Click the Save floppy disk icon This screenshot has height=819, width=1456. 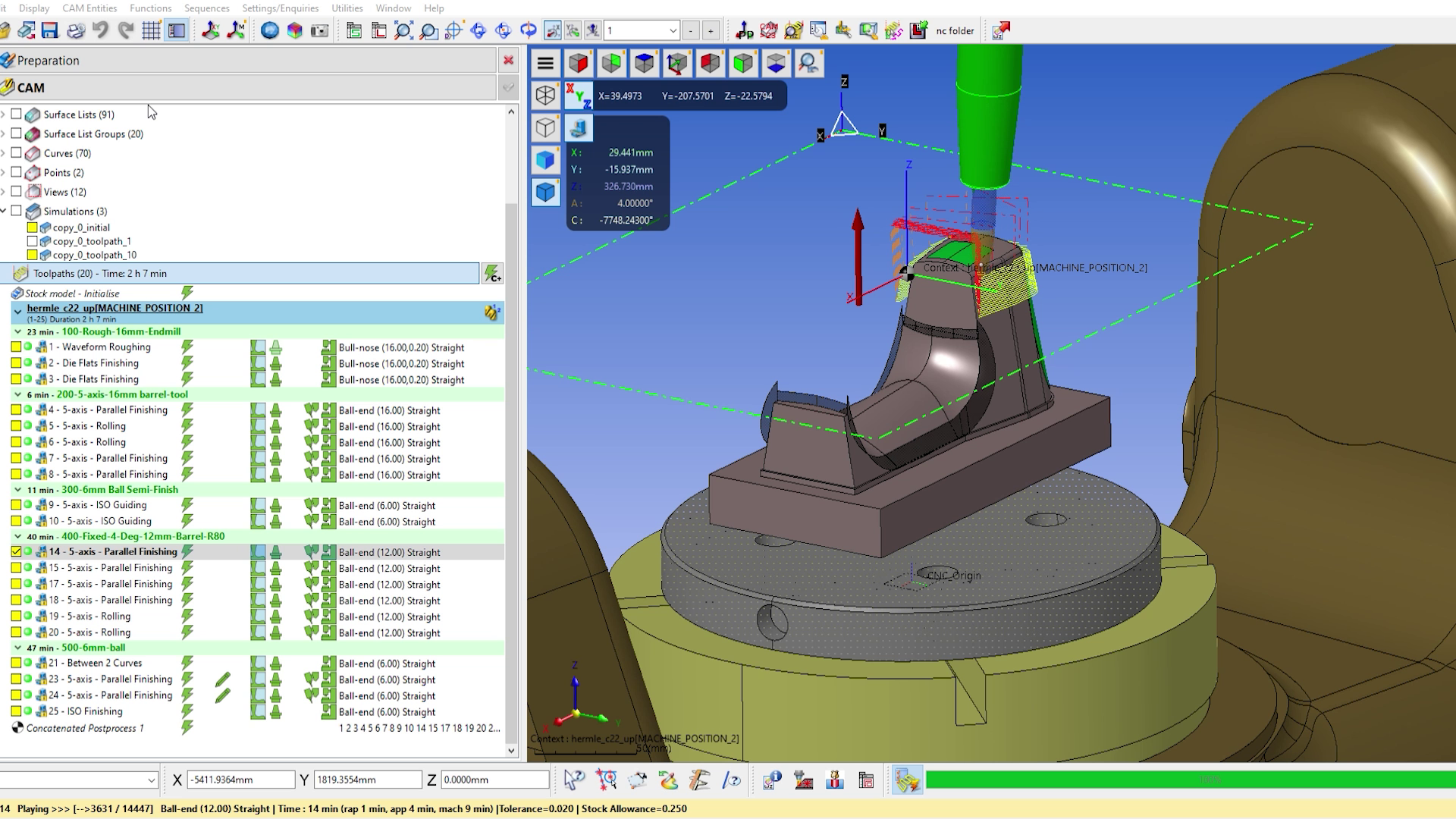pos(50,30)
